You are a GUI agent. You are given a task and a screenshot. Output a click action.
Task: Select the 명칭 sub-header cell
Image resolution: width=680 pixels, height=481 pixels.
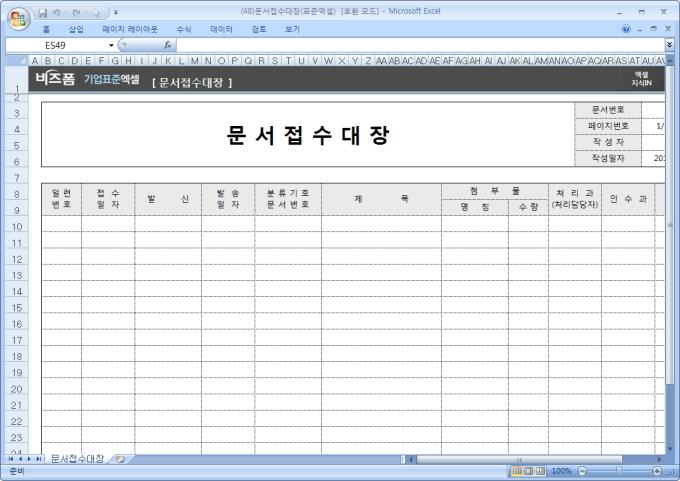click(x=475, y=207)
